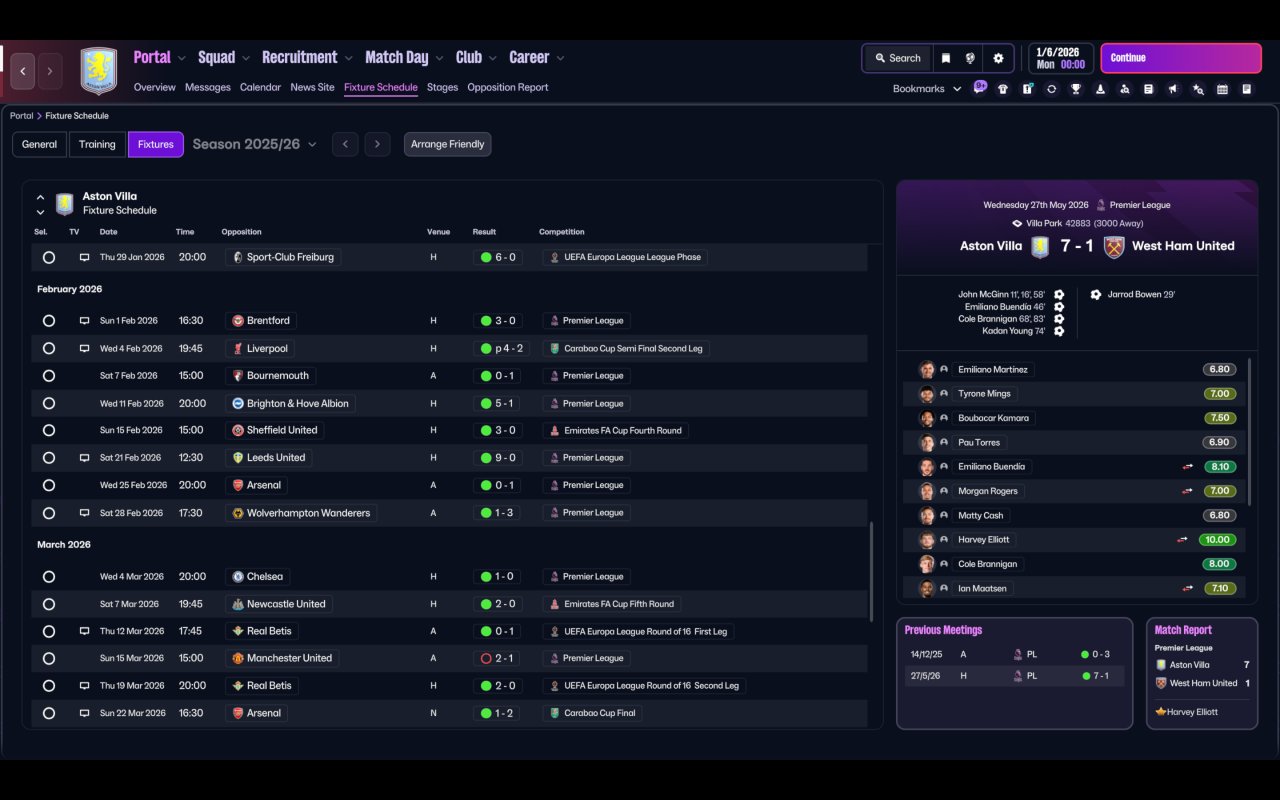Click the circular arrows bookmark icon
Screen dimensions: 1280x800
(1051, 89)
